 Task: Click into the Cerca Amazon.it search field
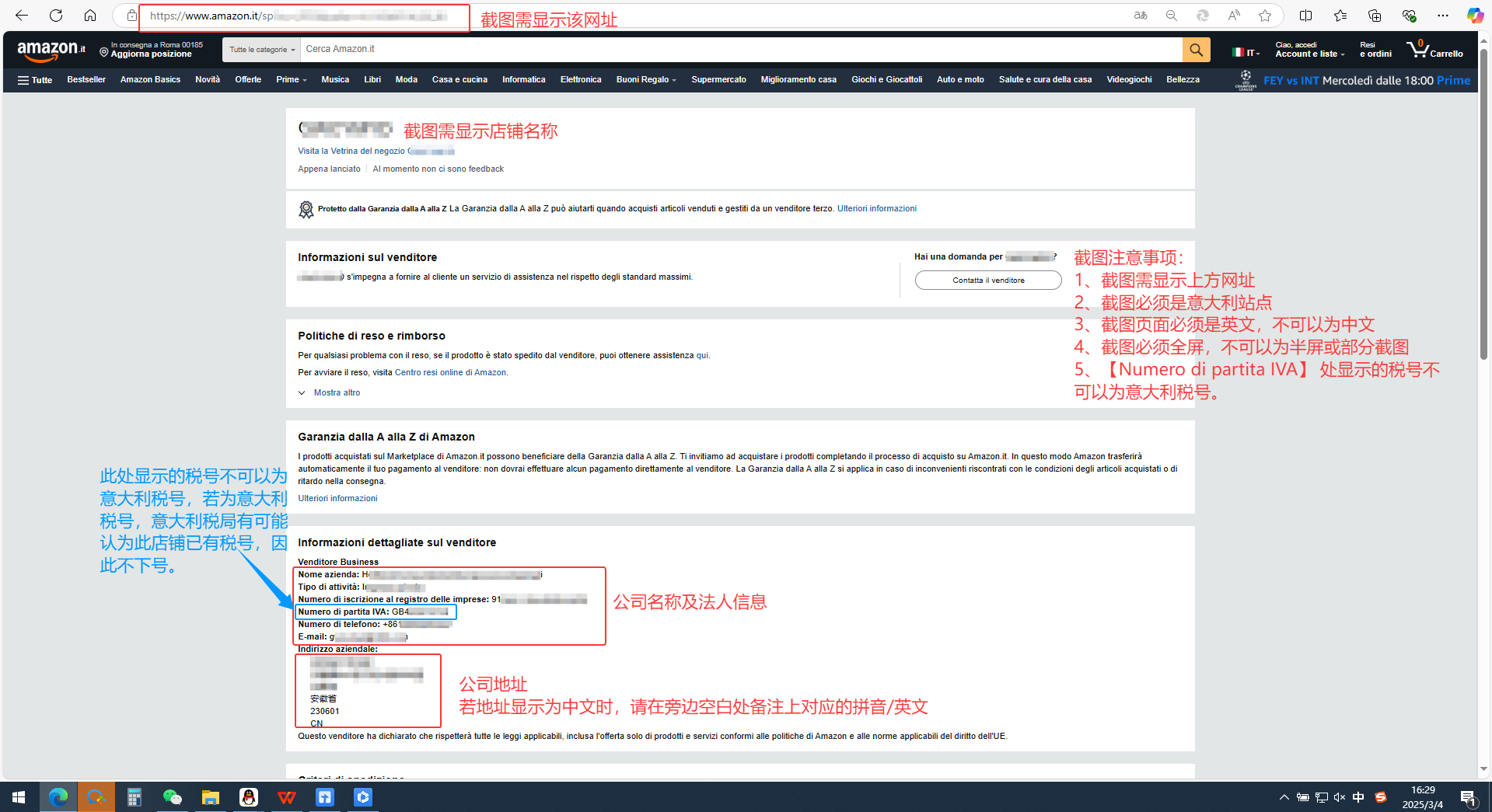point(739,50)
